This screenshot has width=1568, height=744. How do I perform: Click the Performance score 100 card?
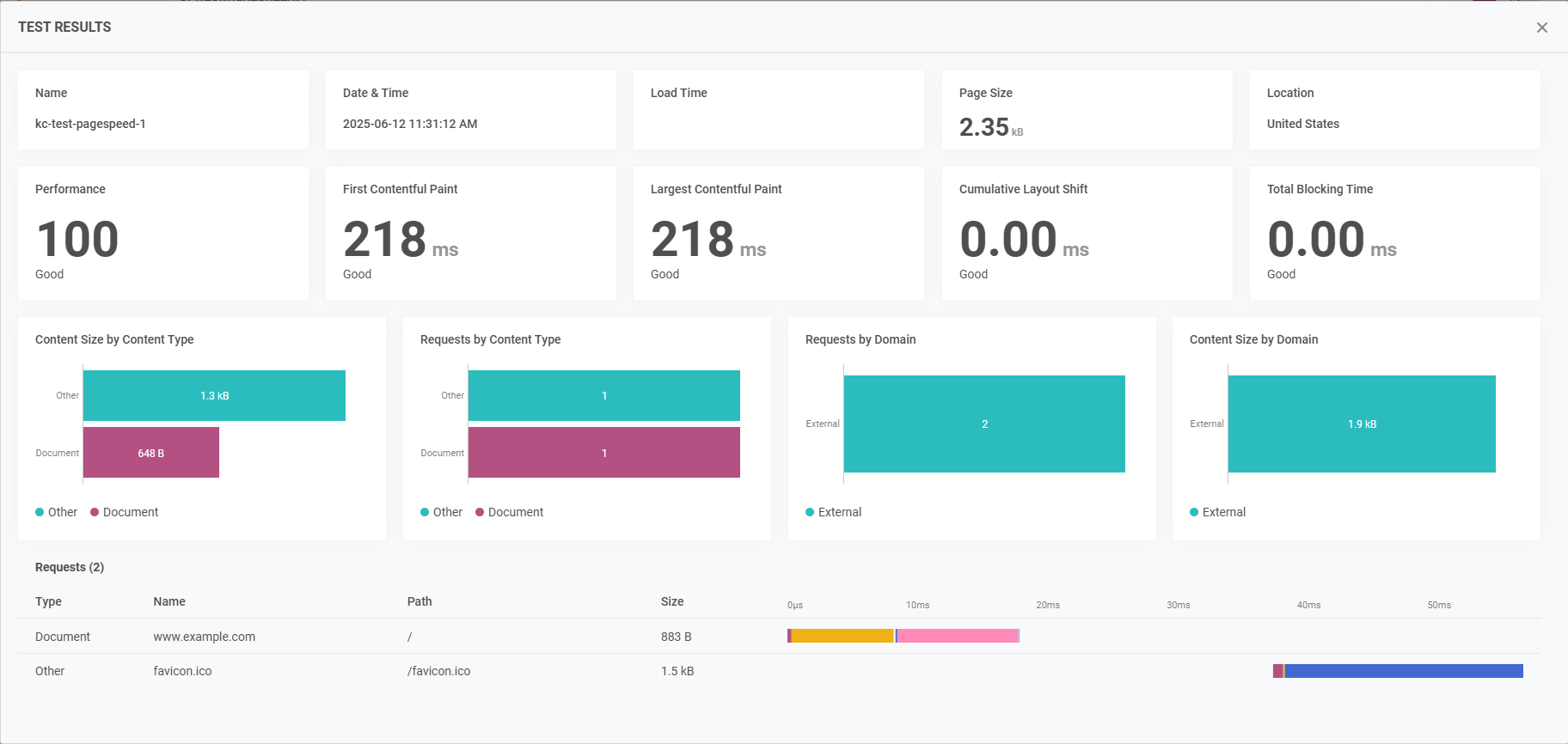point(162,234)
